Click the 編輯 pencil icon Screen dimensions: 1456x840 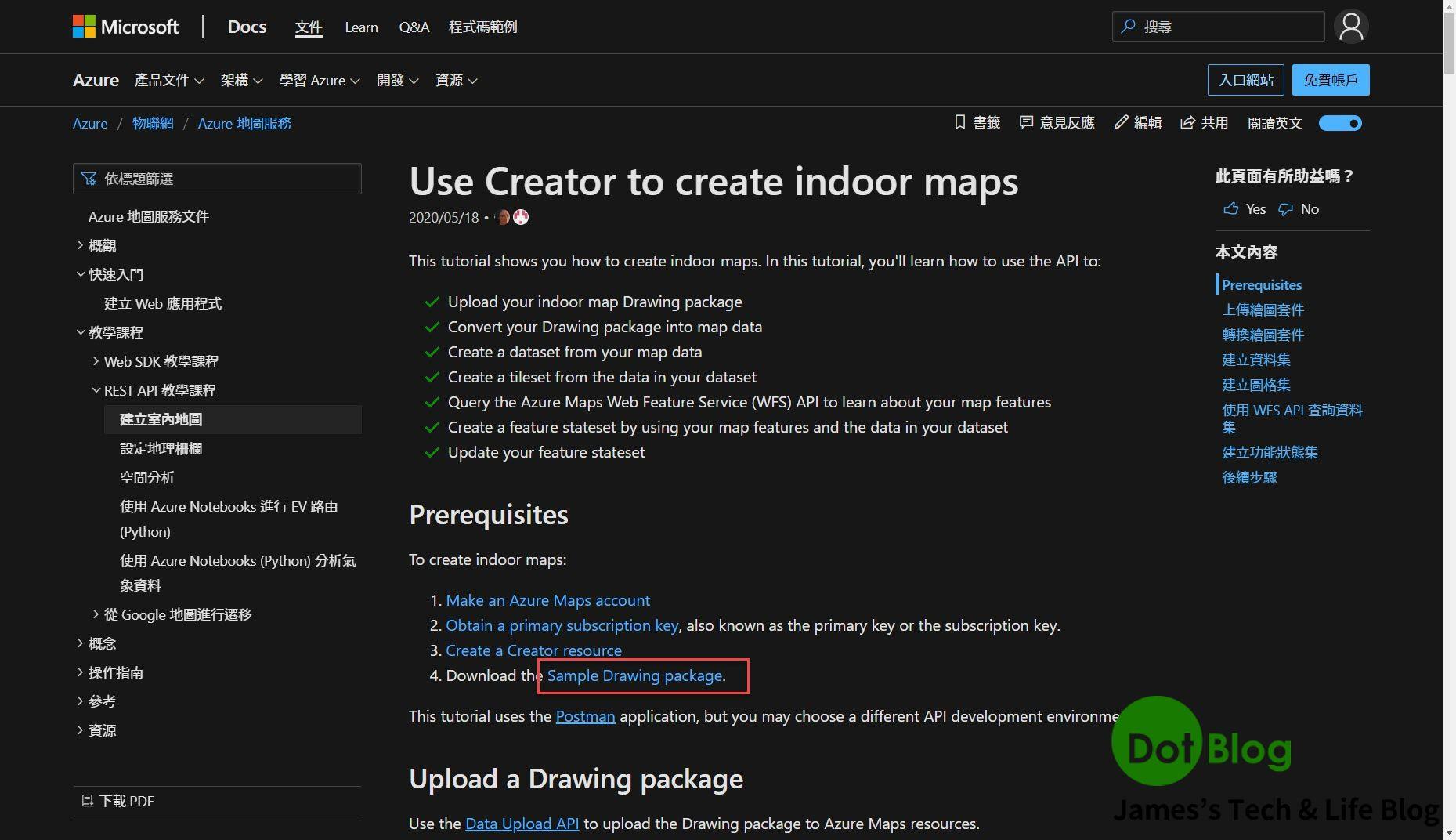[x=1120, y=122]
